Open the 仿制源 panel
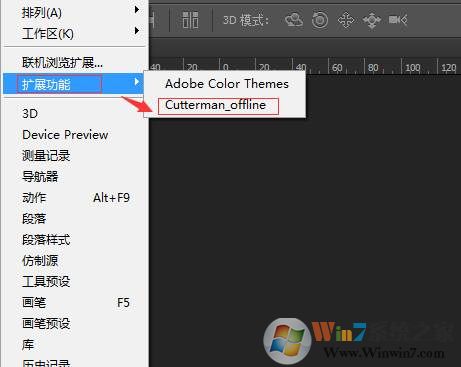The width and height of the screenshot is (461, 367). click(x=75, y=261)
